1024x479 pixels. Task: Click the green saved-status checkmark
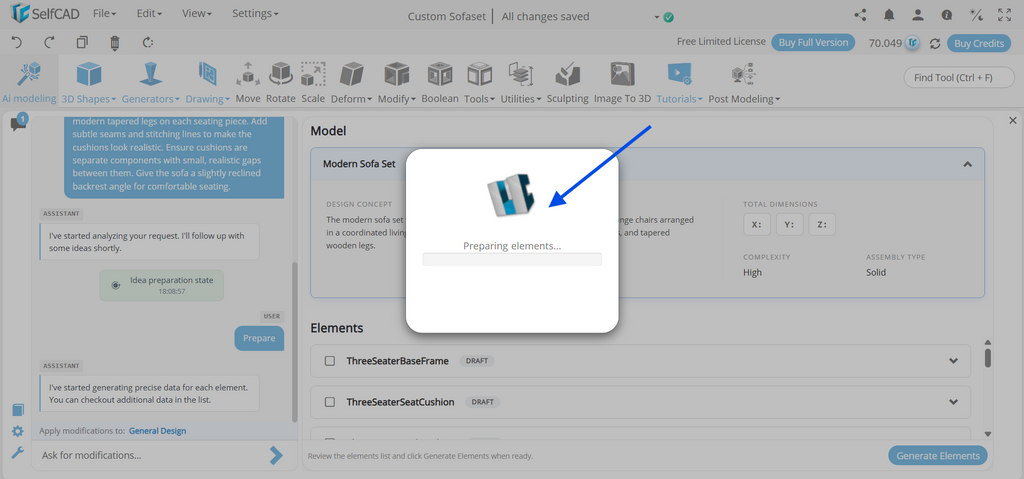click(x=668, y=18)
